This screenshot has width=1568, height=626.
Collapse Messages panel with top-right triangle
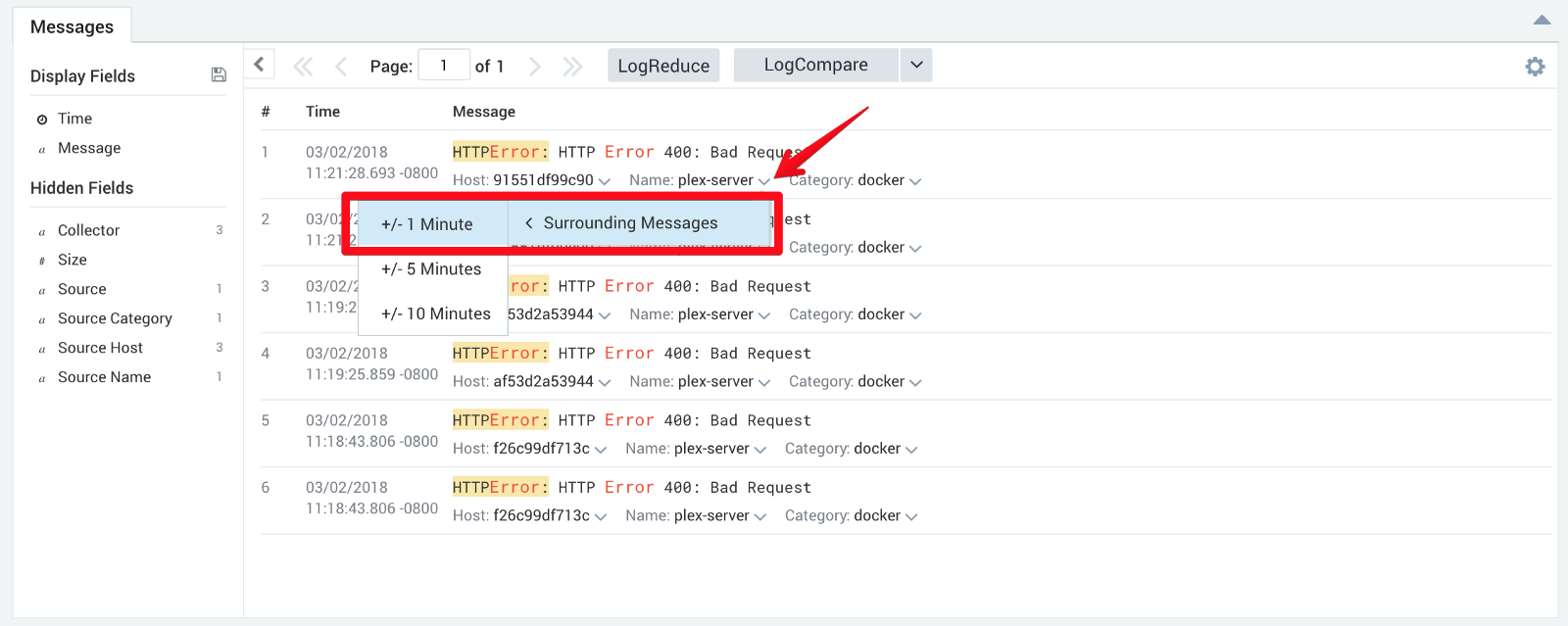pos(1542,20)
